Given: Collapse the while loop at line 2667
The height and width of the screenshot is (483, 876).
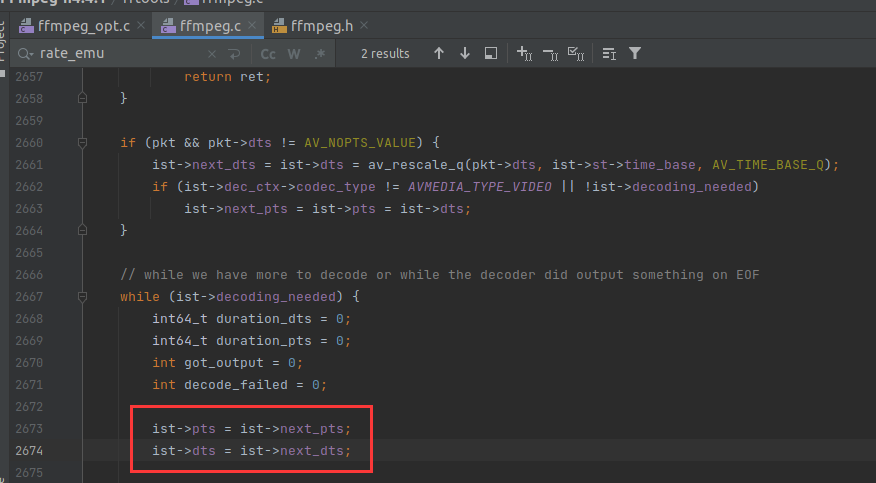Looking at the screenshot, I should click(x=82, y=297).
